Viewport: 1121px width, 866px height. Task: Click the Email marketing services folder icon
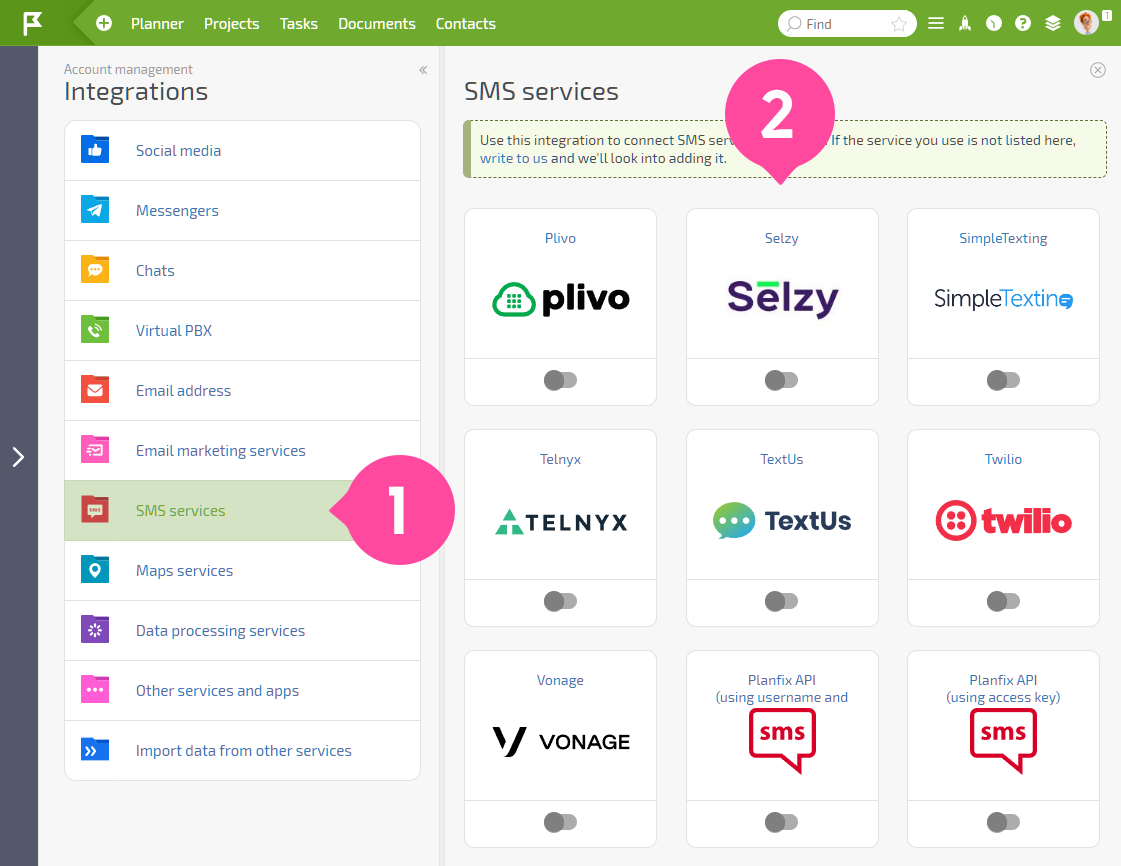pyautogui.click(x=95, y=450)
